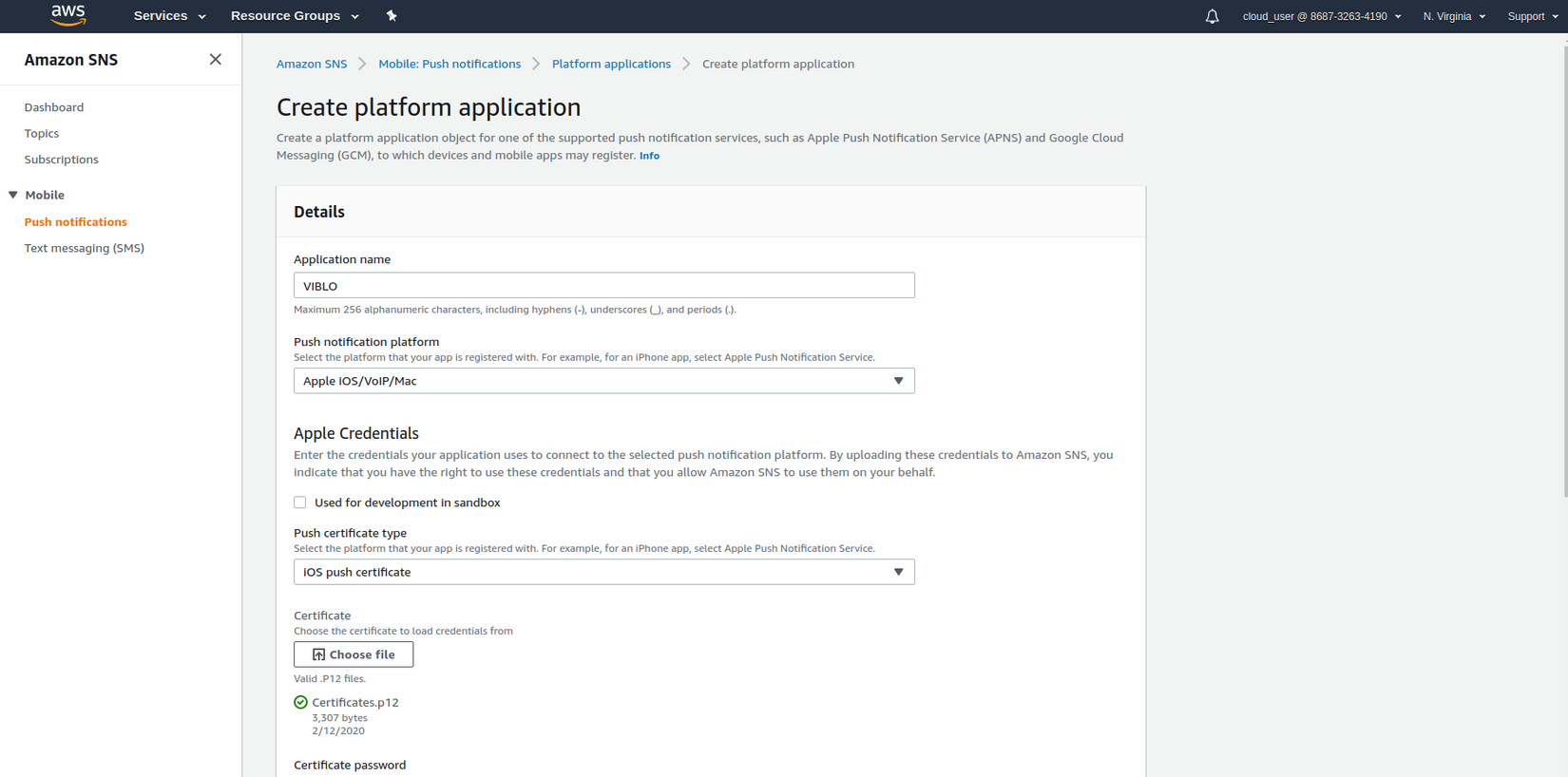Screen dimensions: 1568x777
Task: Click the upload icon in Choose file
Action: (318, 654)
